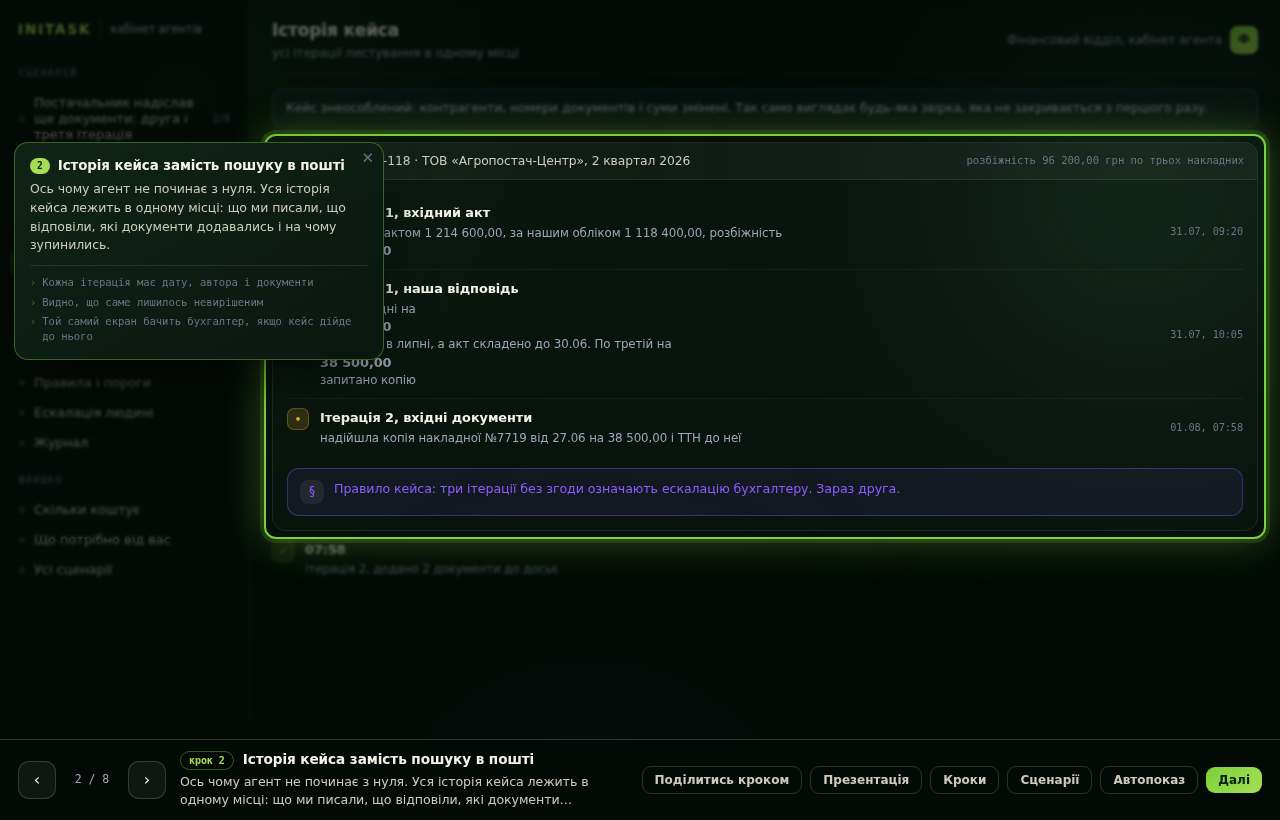Image resolution: width=1280 pixels, height=820 pixels.
Task: Click the Правило кейса escalation rule text
Action: pyautogui.click(x=617, y=489)
